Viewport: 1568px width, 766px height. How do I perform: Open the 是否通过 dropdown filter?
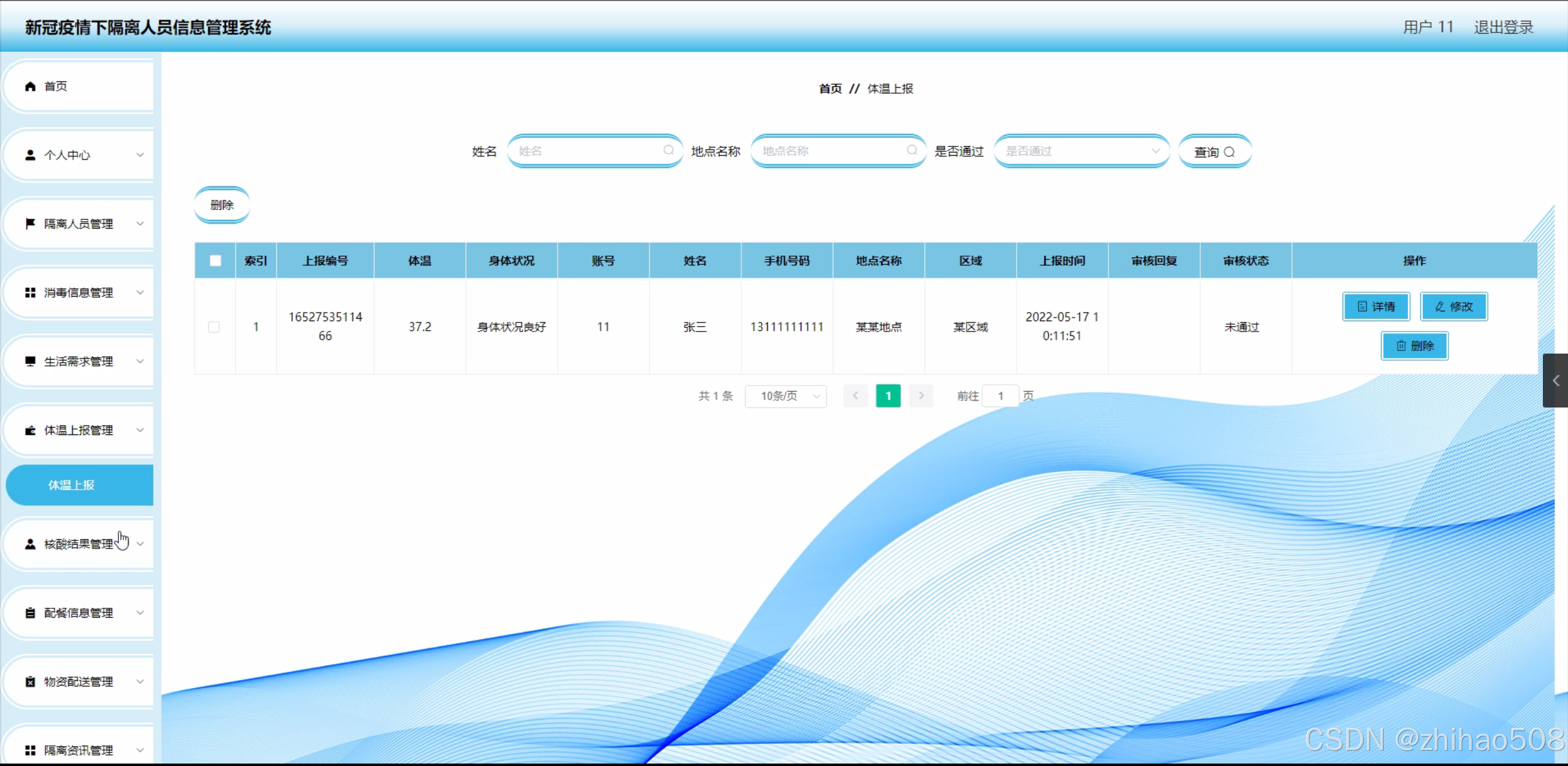[1081, 151]
